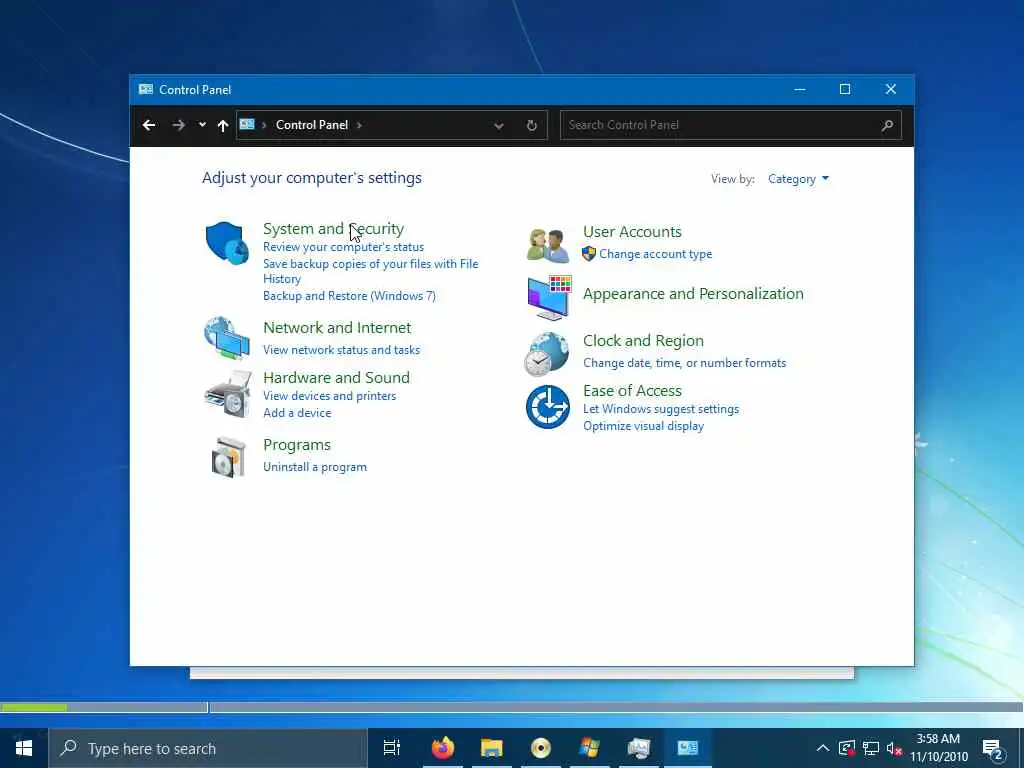Launch Firefox from the taskbar
Image resolution: width=1024 pixels, height=768 pixels.
pos(442,748)
